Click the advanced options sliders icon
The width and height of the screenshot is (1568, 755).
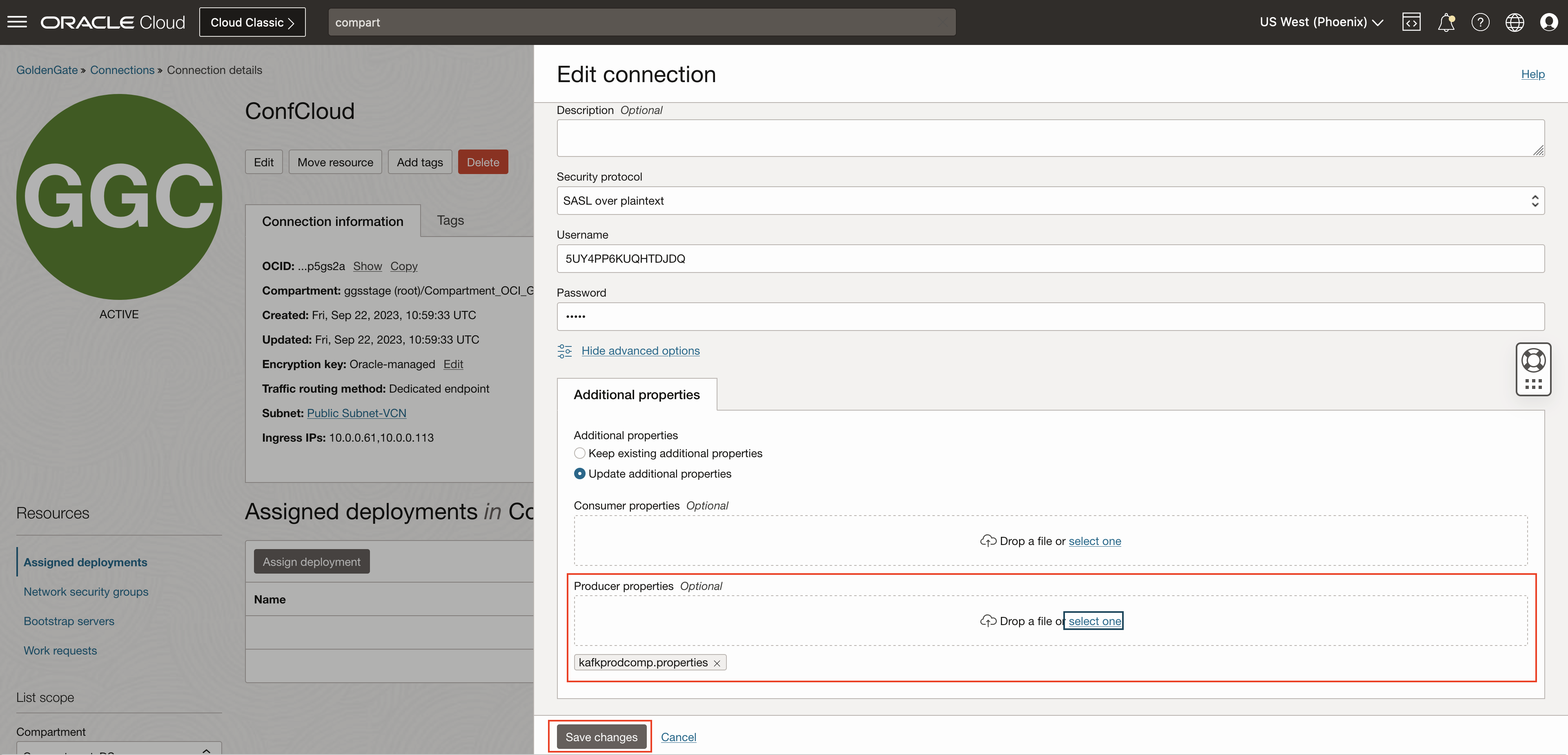(564, 351)
